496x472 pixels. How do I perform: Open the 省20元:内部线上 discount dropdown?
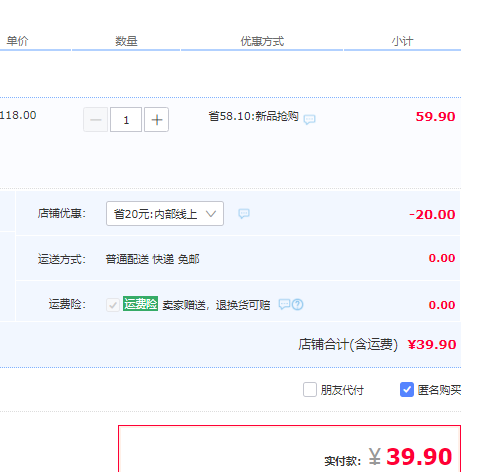(x=165, y=214)
